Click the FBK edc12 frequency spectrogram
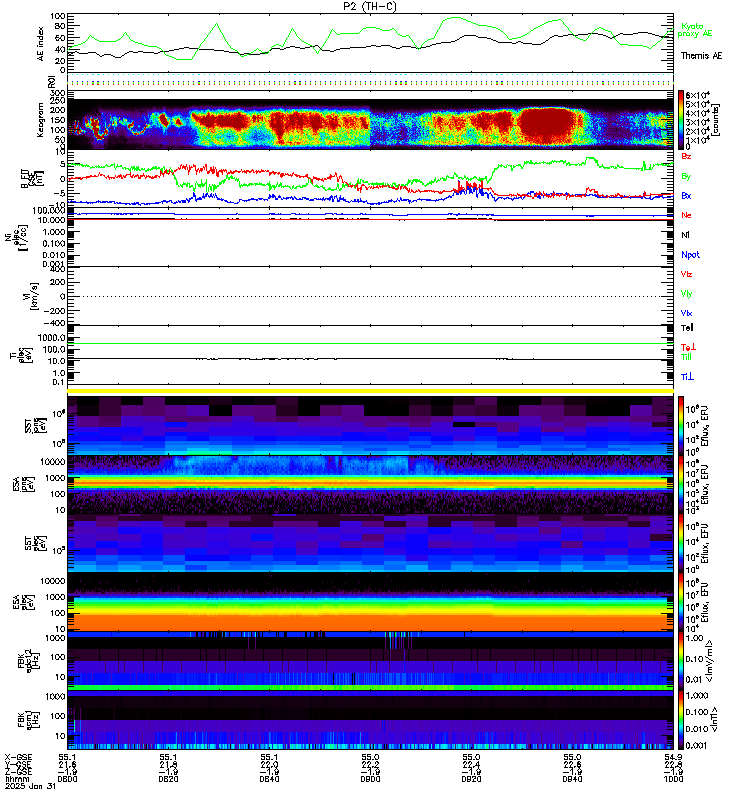The height and width of the screenshot is (800, 750). click(x=370, y=661)
